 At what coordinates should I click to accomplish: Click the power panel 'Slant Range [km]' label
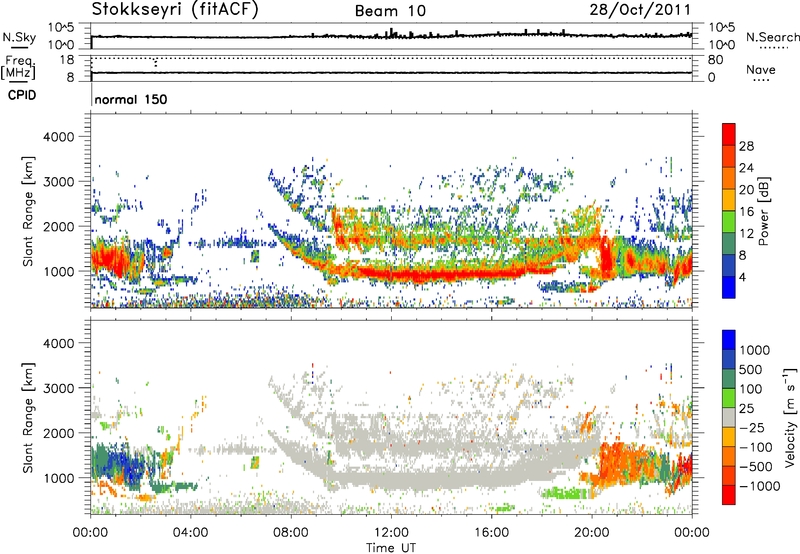pyautogui.click(x=28, y=211)
